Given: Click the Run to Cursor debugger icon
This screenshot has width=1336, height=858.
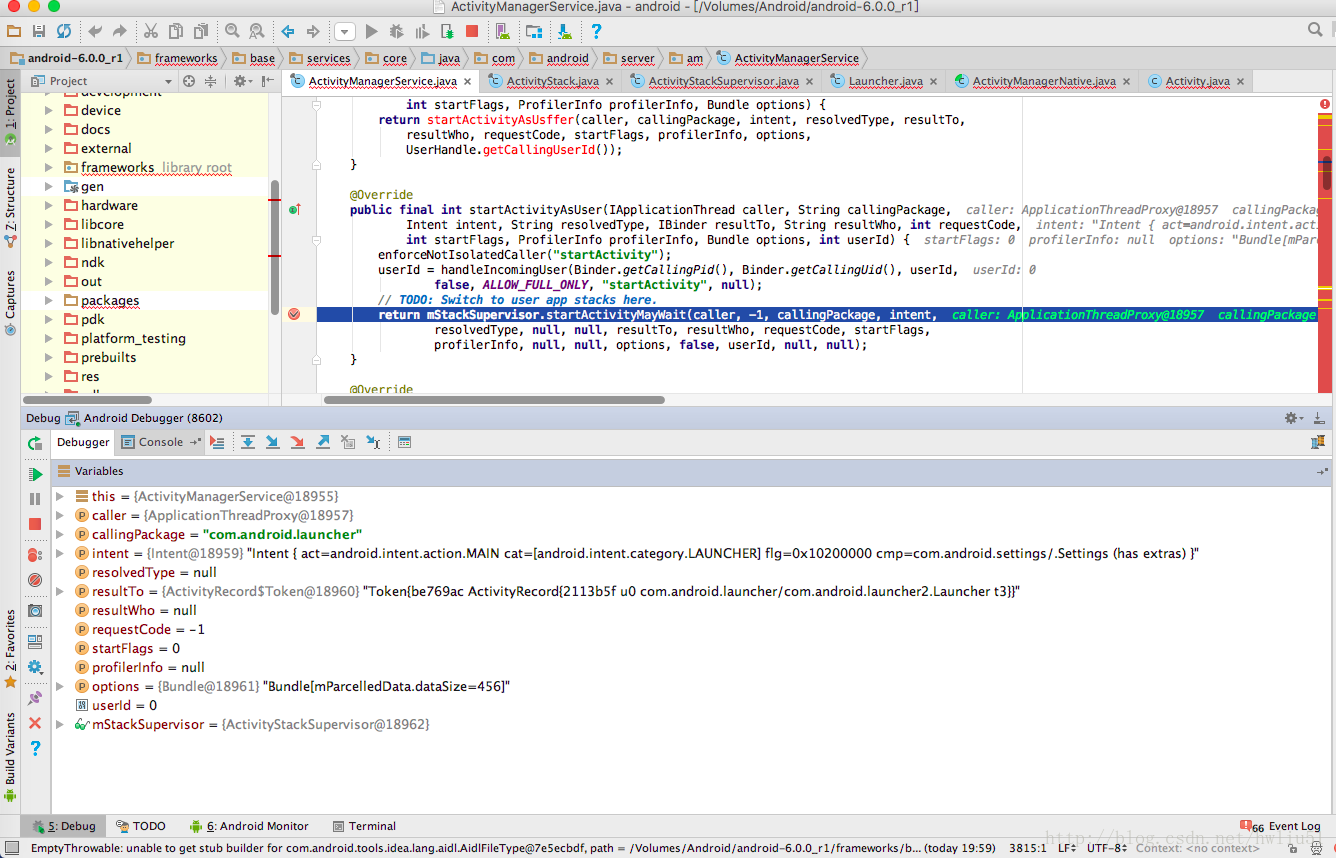Looking at the screenshot, I should click(373, 442).
